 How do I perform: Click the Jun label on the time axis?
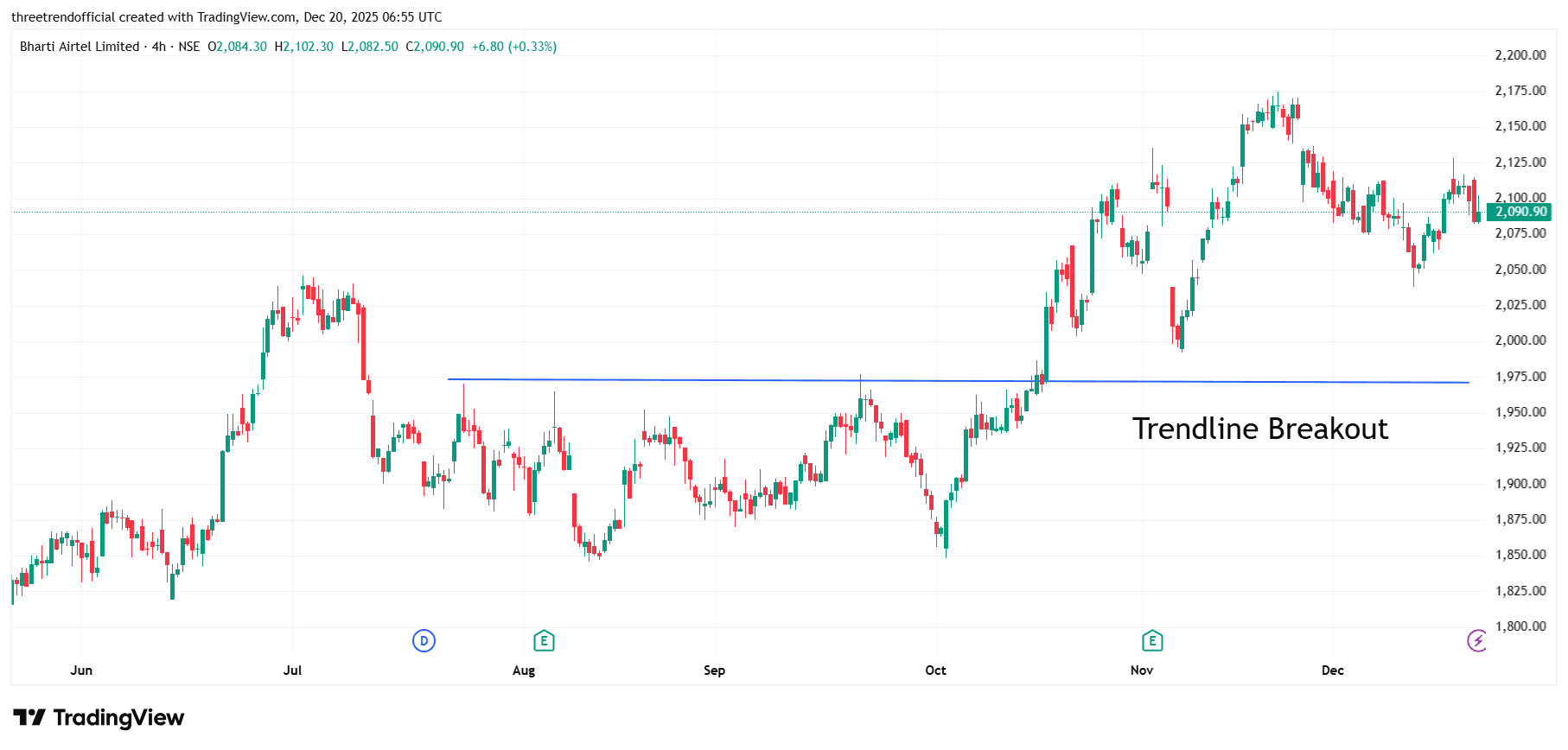[81, 671]
